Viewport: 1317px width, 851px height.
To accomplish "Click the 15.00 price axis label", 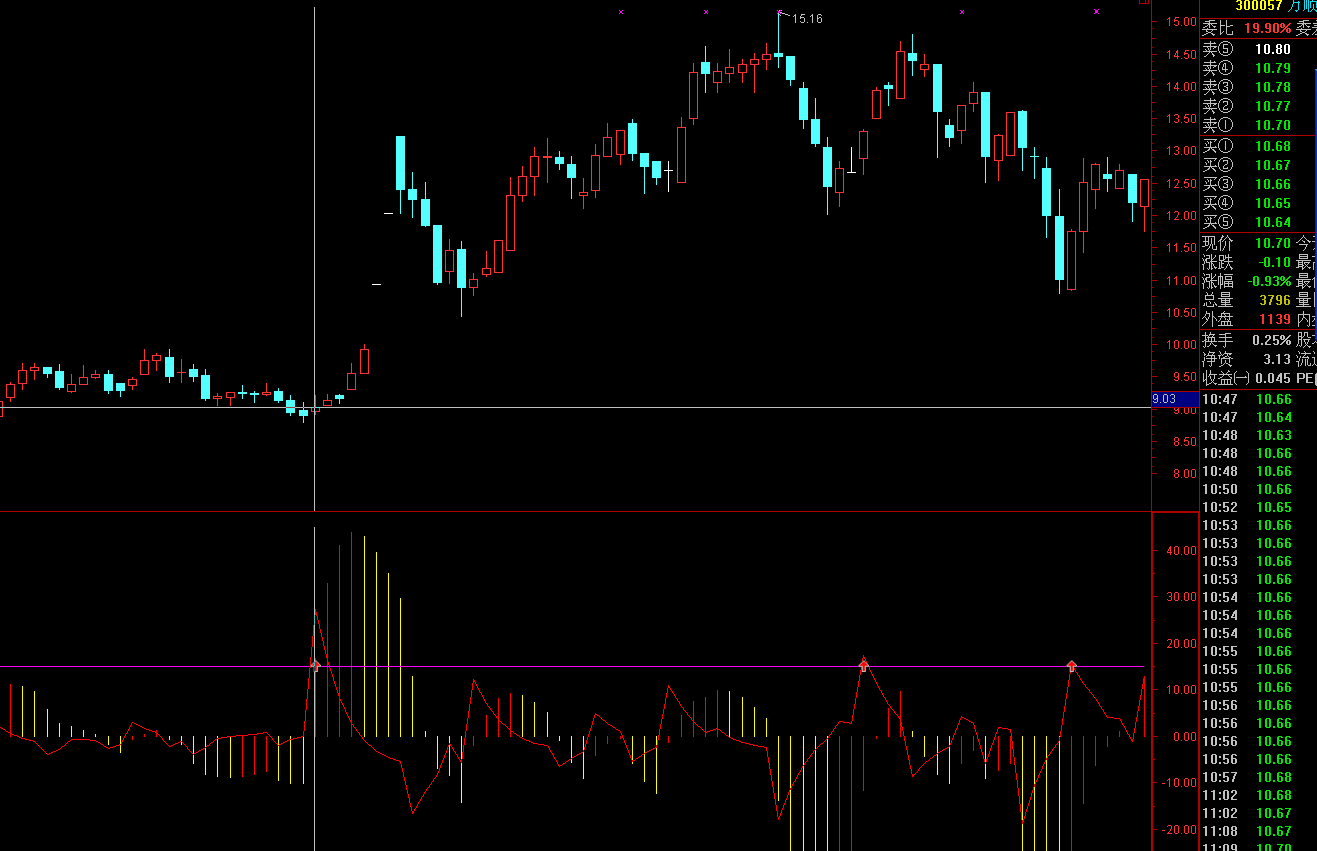I will click(1182, 21).
